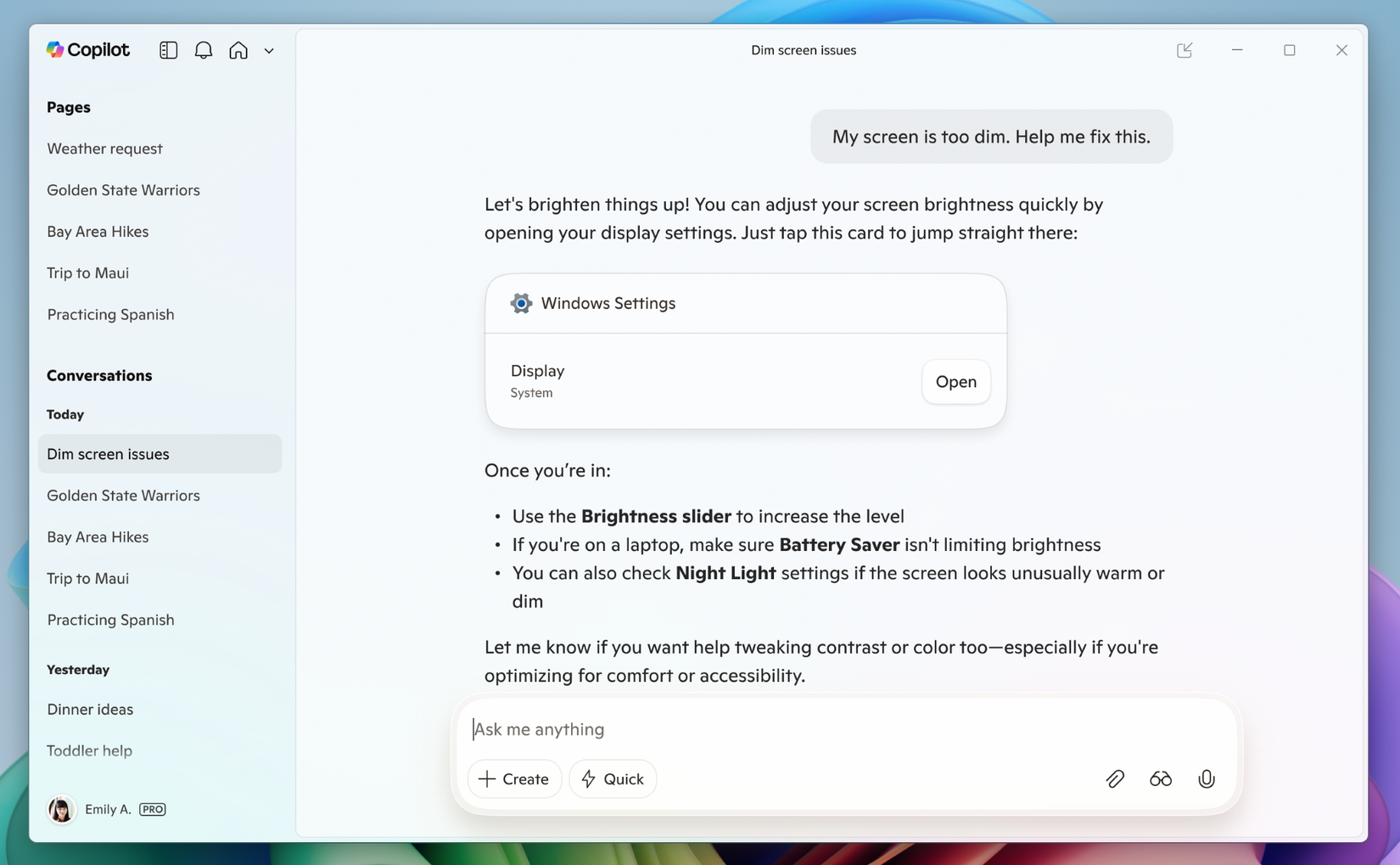Select the Quick mode button
Viewport: 1400px width, 865px height.
coord(613,778)
